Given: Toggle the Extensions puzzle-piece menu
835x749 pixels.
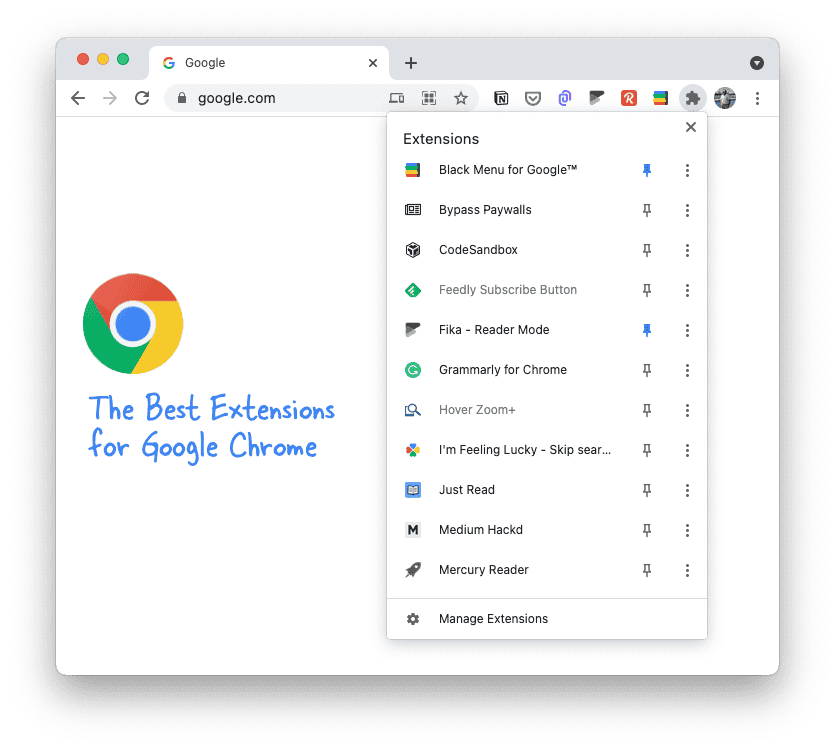Looking at the screenshot, I should (x=692, y=98).
